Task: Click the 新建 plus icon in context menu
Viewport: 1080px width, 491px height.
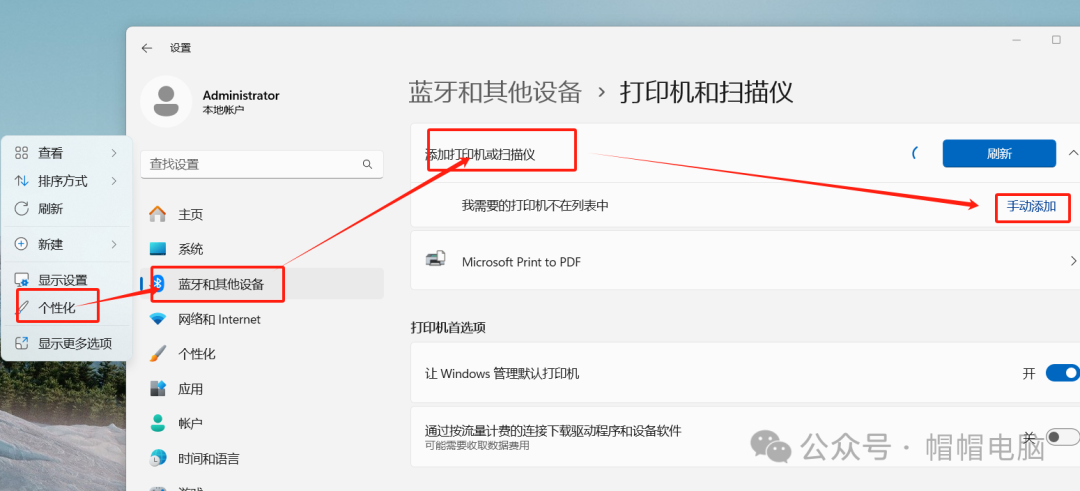Action: point(21,244)
